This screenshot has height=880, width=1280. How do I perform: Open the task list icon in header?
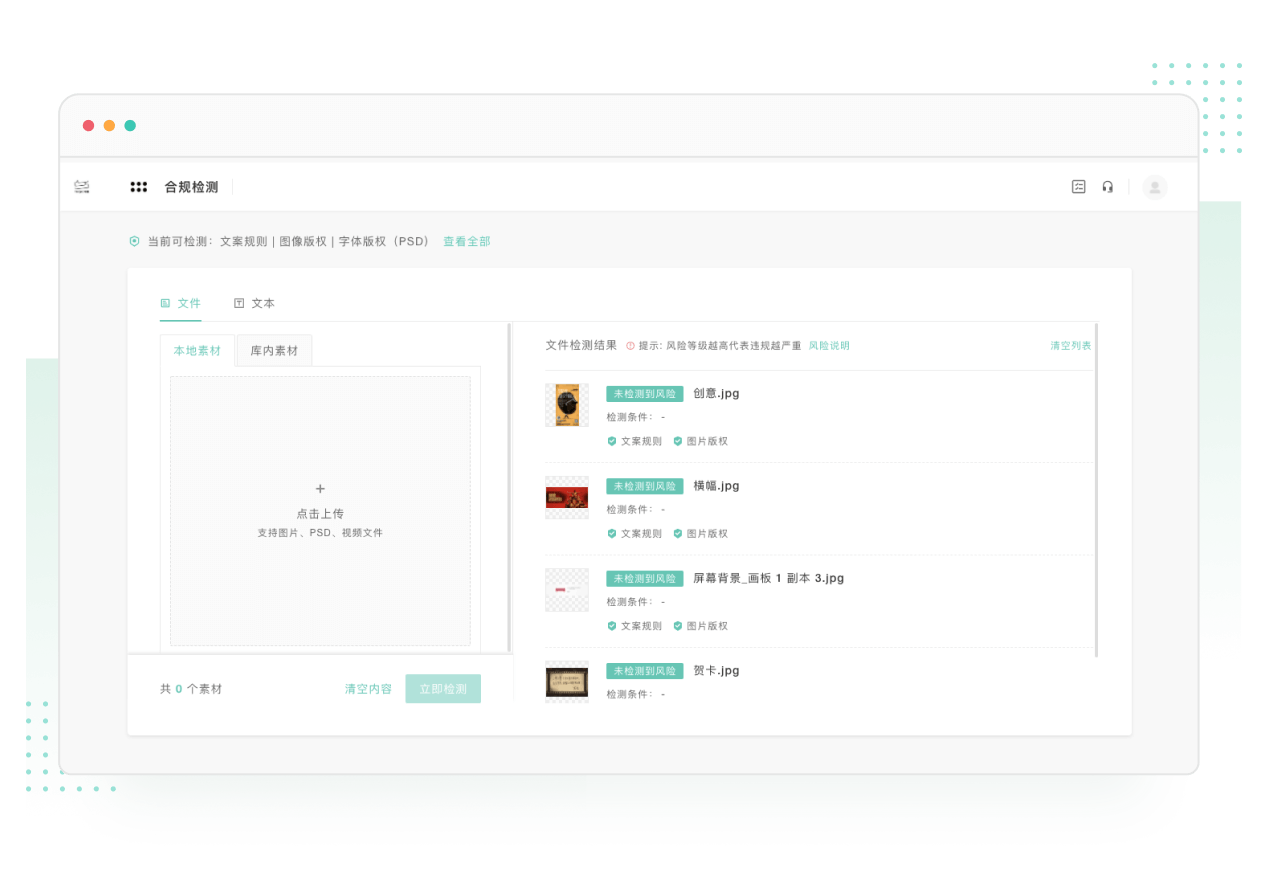pos(1078,186)
